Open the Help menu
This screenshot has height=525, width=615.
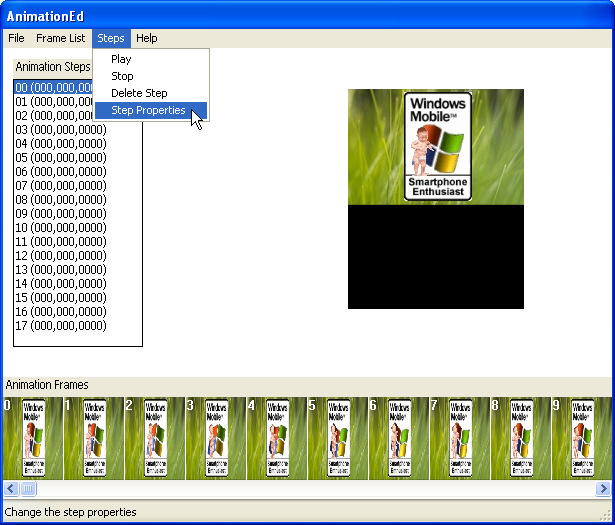pos(147,38)
